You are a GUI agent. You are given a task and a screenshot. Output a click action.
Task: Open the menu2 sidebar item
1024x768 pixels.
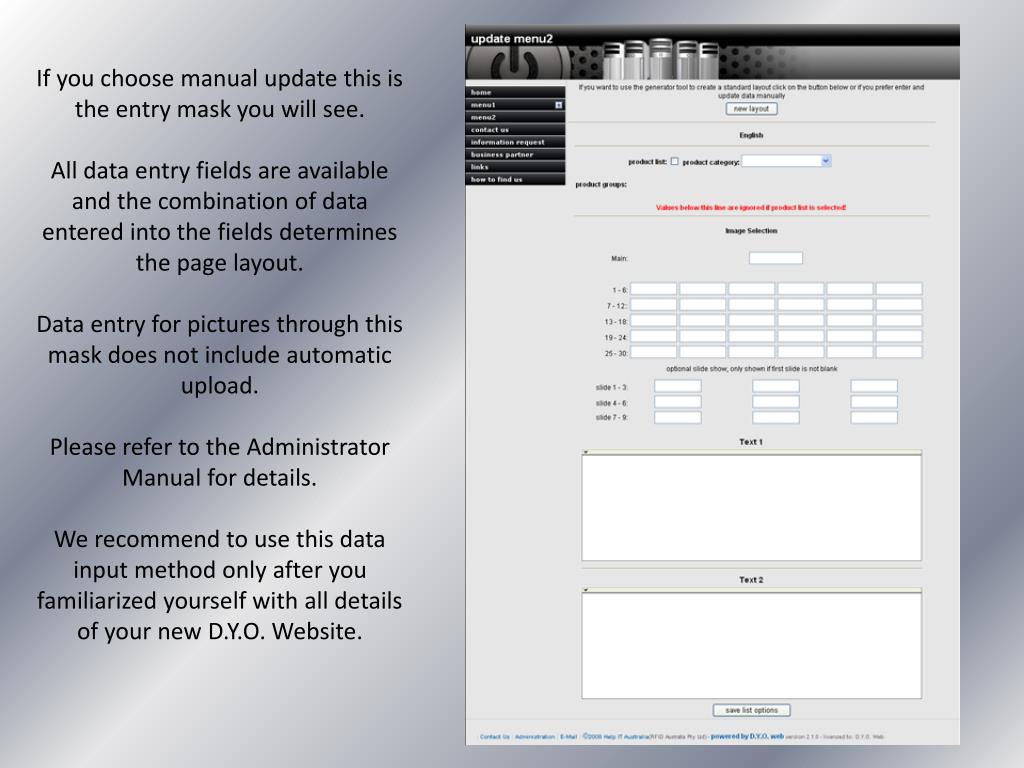tap(515, 118)
